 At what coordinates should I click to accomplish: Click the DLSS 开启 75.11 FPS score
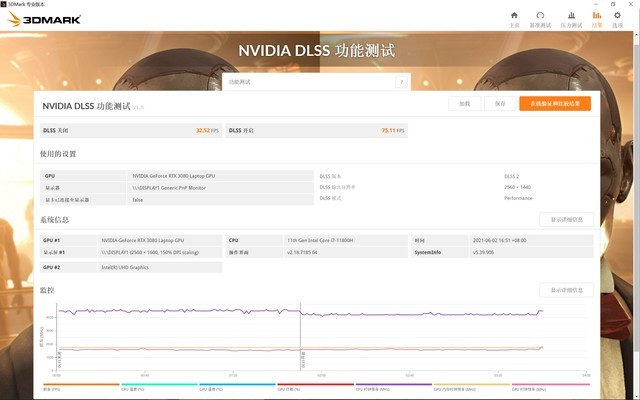coord(317,131)
